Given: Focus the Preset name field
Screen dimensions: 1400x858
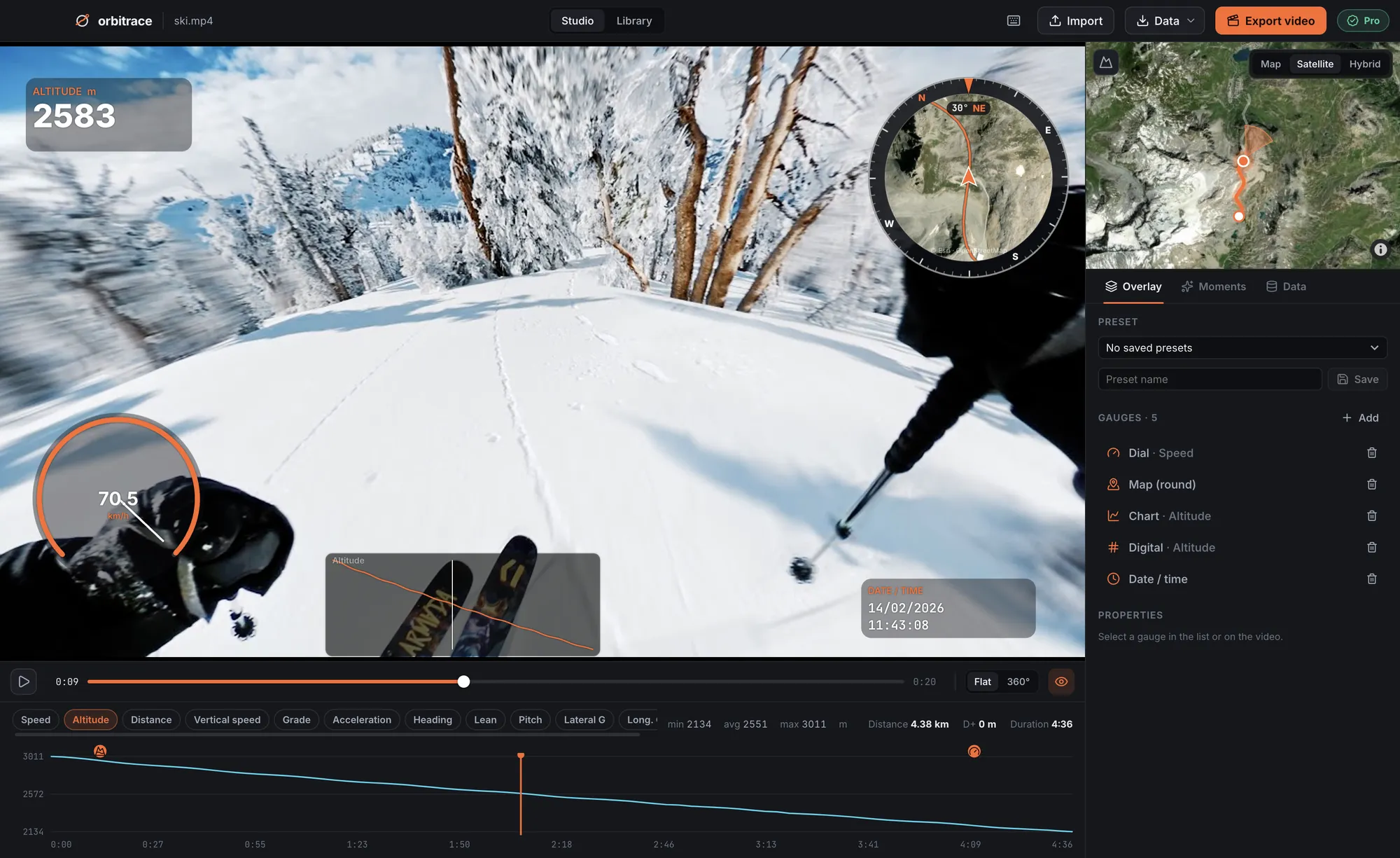Looking at the screenshot, I should point(1210,380).
